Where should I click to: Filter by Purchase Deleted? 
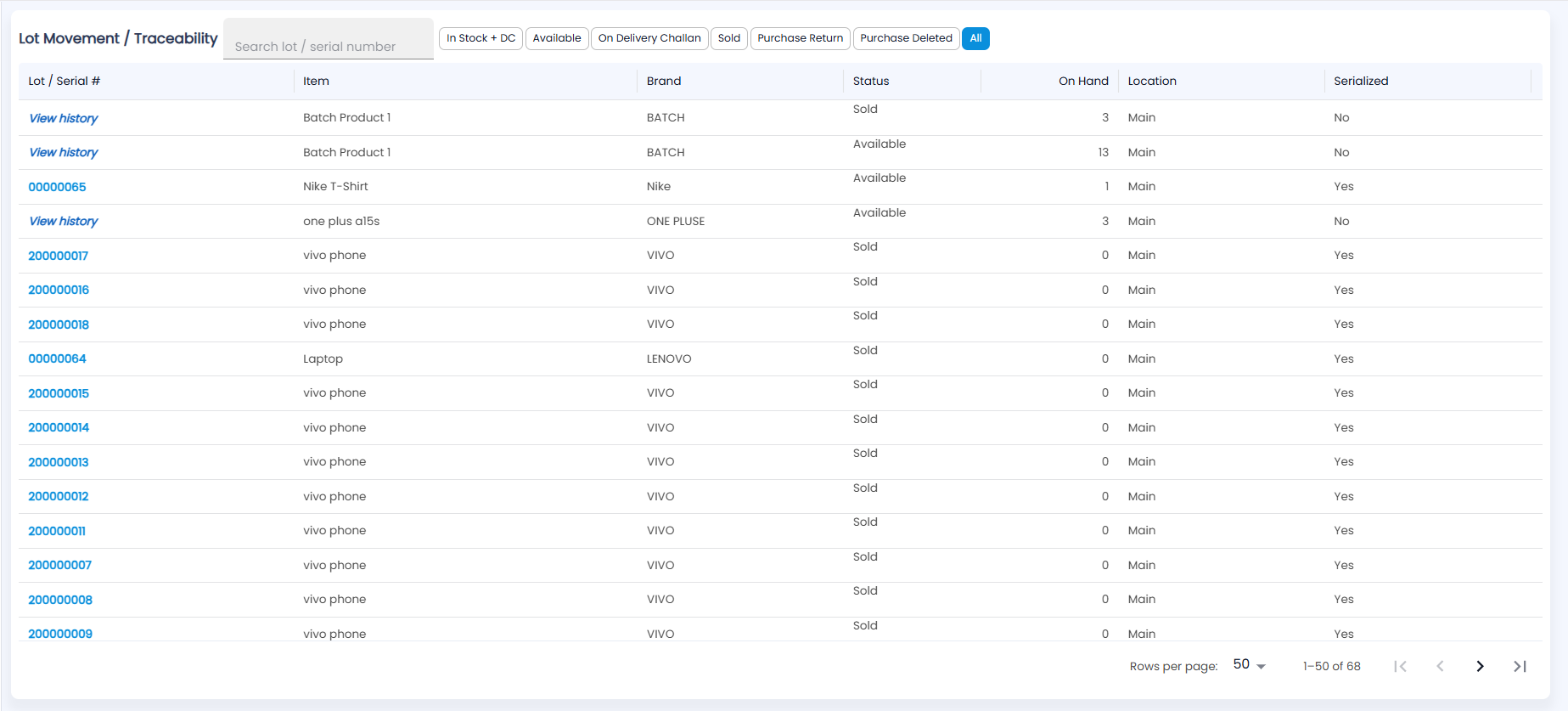[906, 38]
